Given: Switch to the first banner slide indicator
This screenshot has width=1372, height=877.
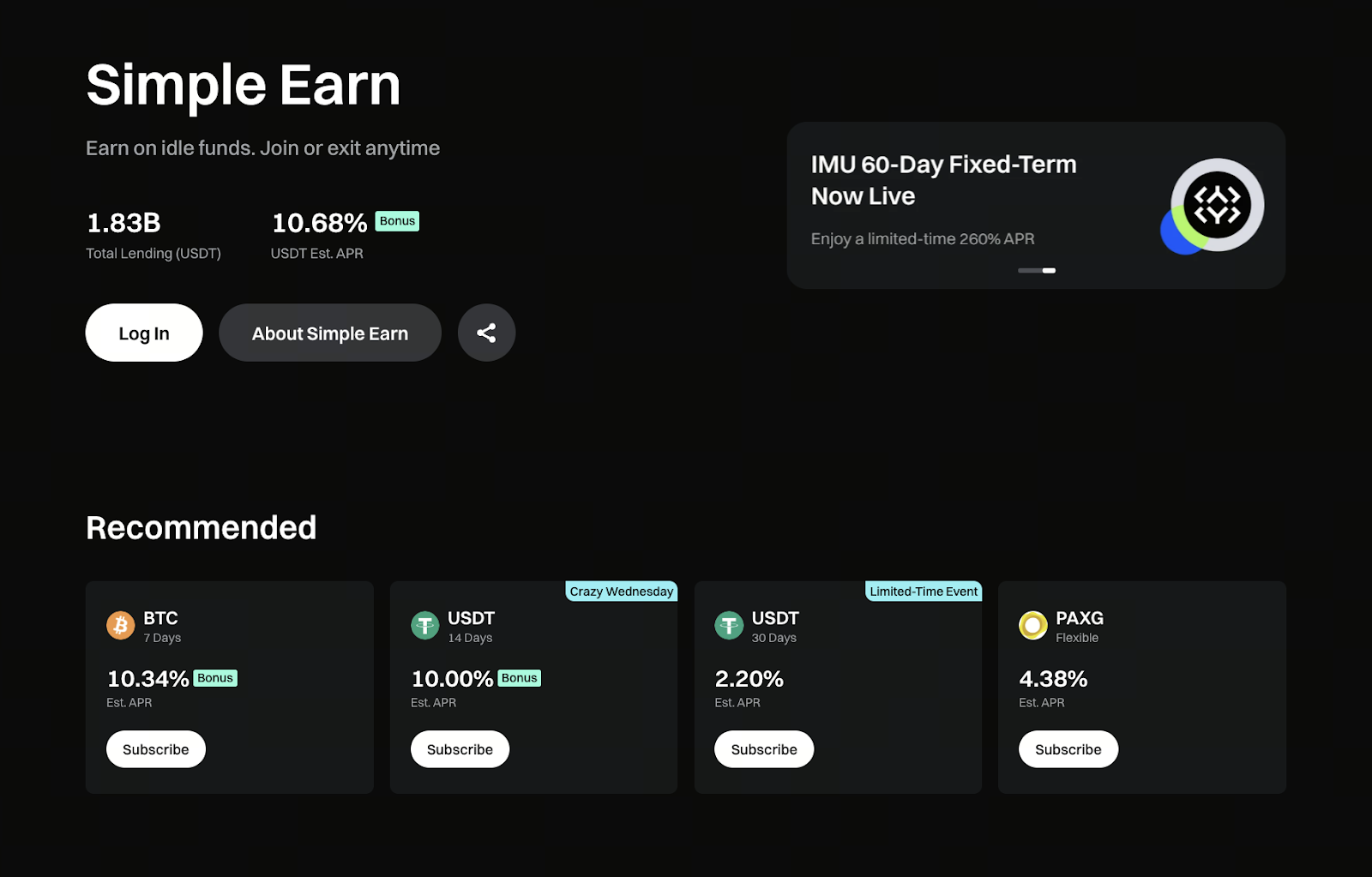Looking at the screenshot, I should coord(1029,271).
